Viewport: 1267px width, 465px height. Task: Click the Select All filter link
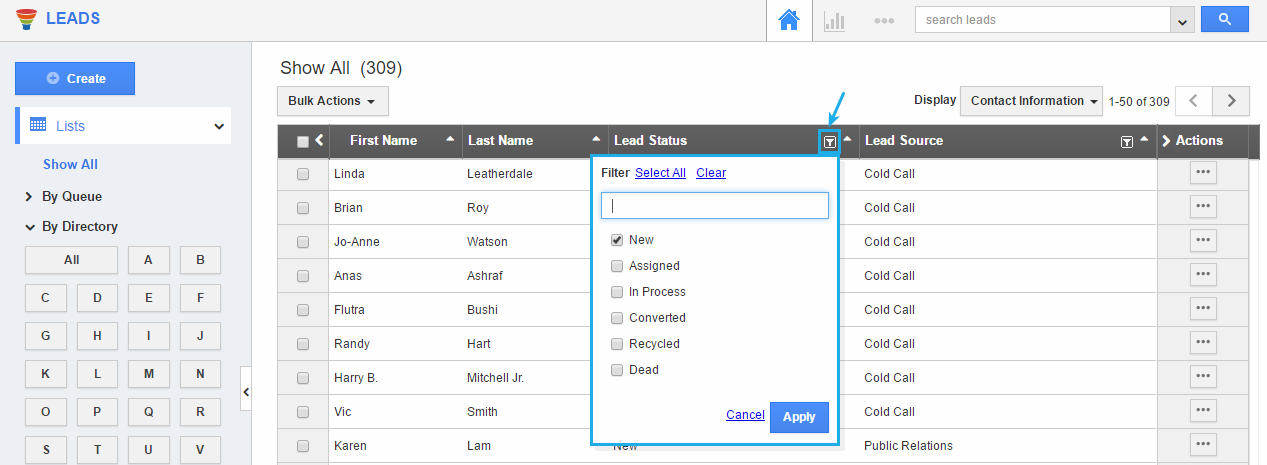point(660,173)
